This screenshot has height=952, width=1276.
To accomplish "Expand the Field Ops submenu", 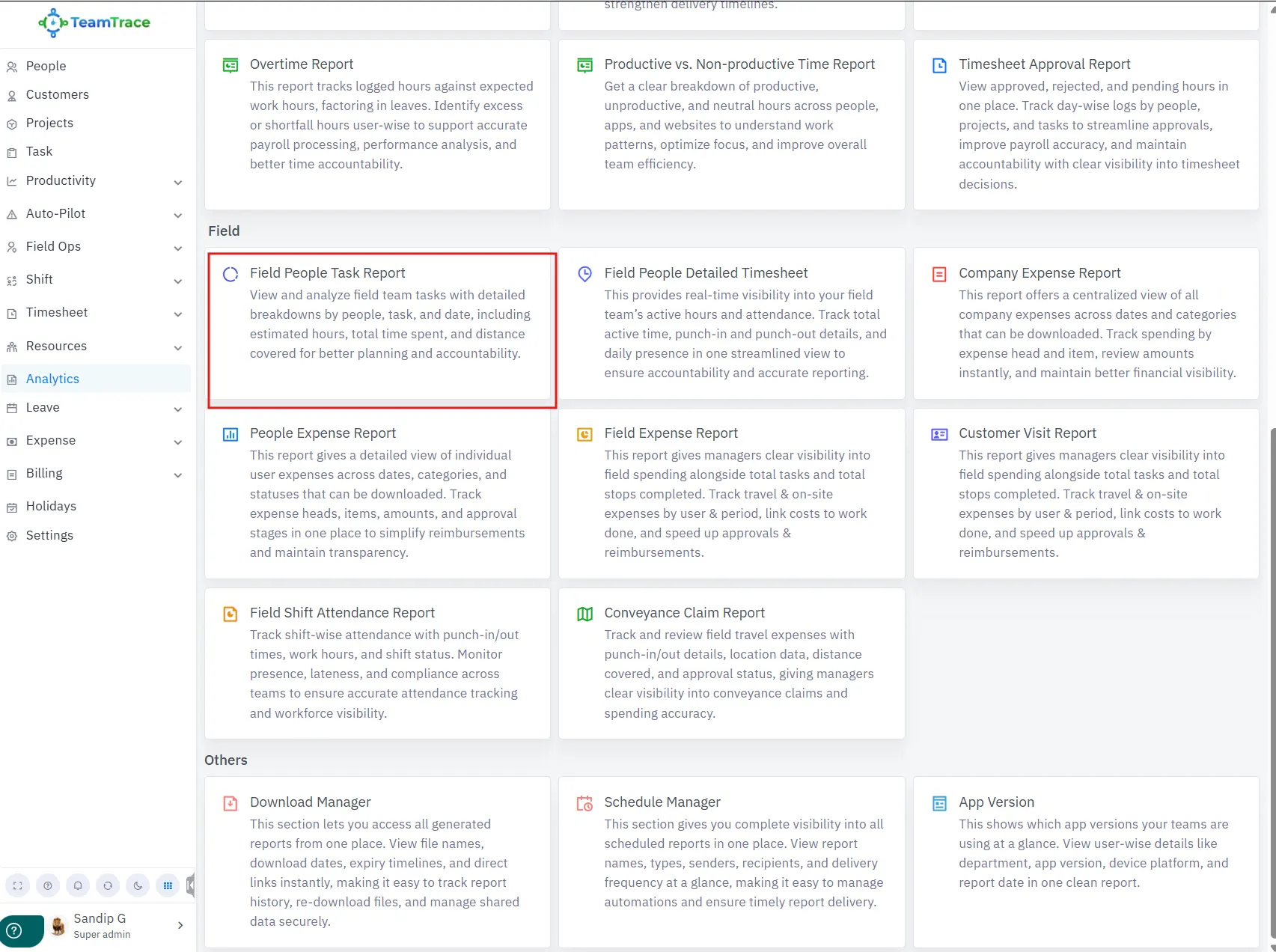I will (178, 248).
